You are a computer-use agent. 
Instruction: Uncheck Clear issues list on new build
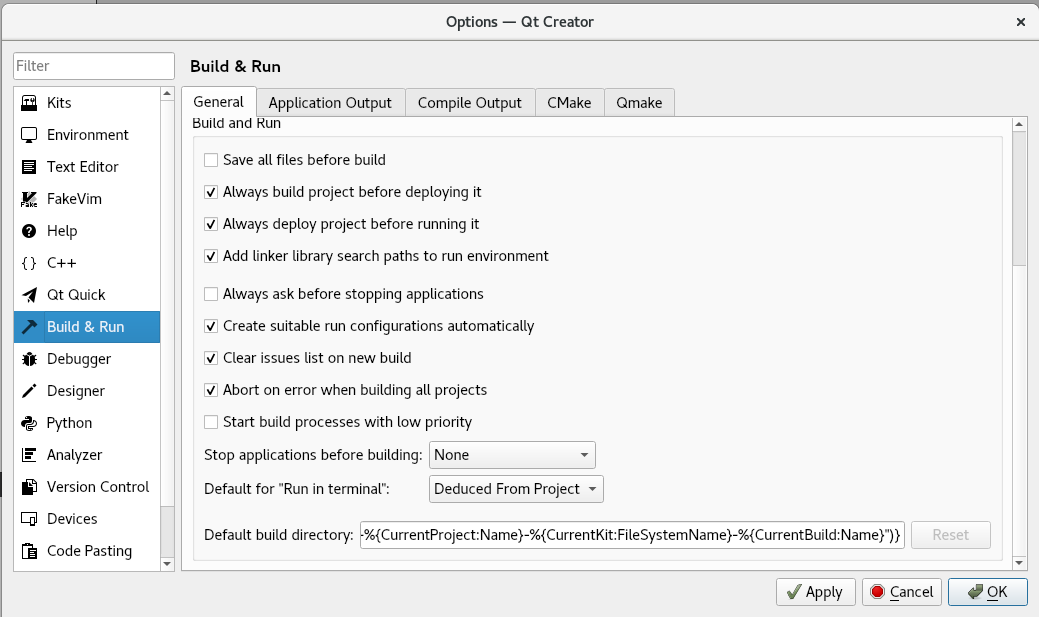[211, 358]
